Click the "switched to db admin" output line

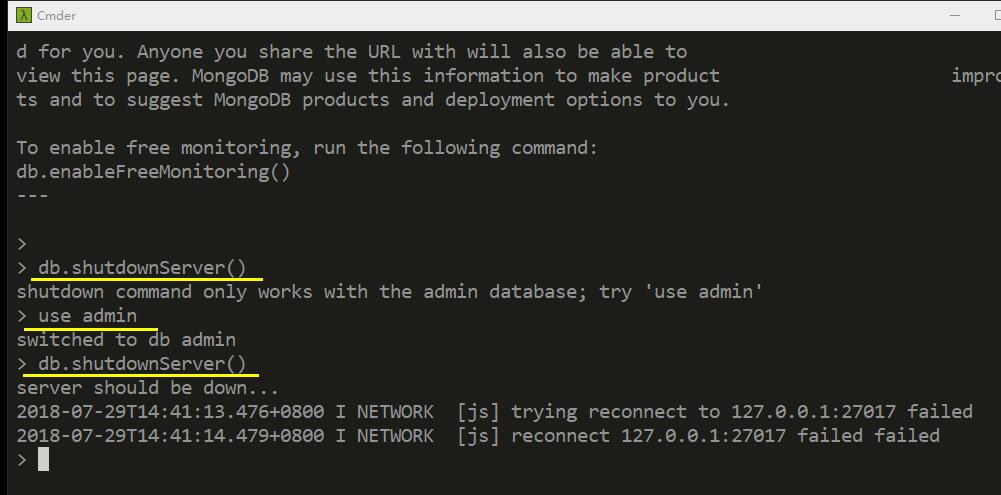126,340
